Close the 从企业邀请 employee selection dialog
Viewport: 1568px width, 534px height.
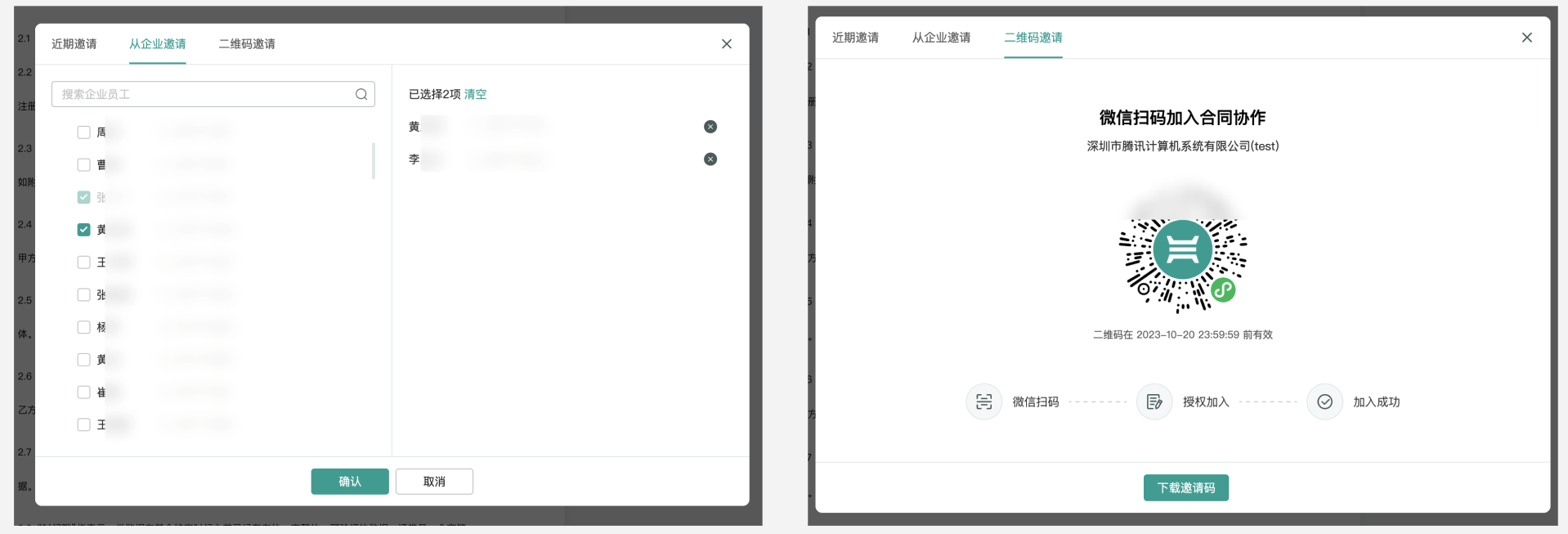tap(727, 44)
